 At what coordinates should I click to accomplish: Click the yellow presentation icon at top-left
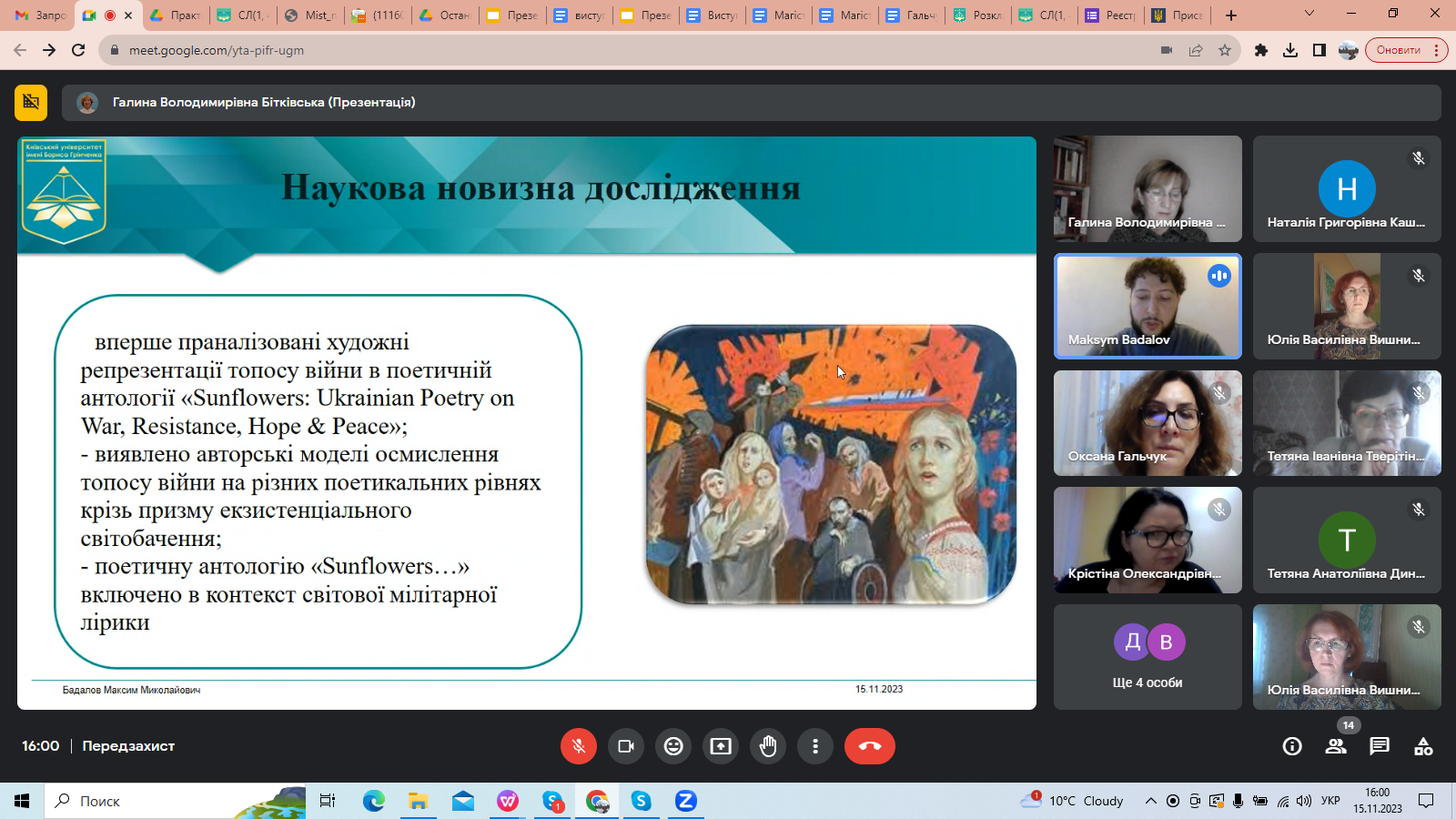tap(31, 103)
